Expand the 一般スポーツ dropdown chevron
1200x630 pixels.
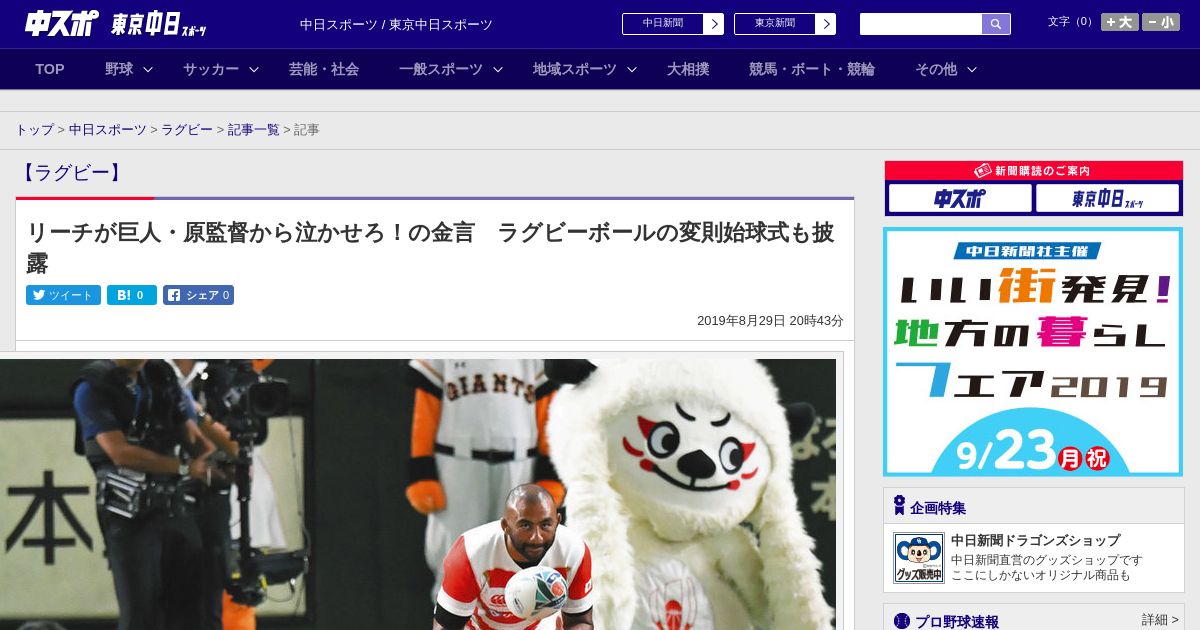498,70
